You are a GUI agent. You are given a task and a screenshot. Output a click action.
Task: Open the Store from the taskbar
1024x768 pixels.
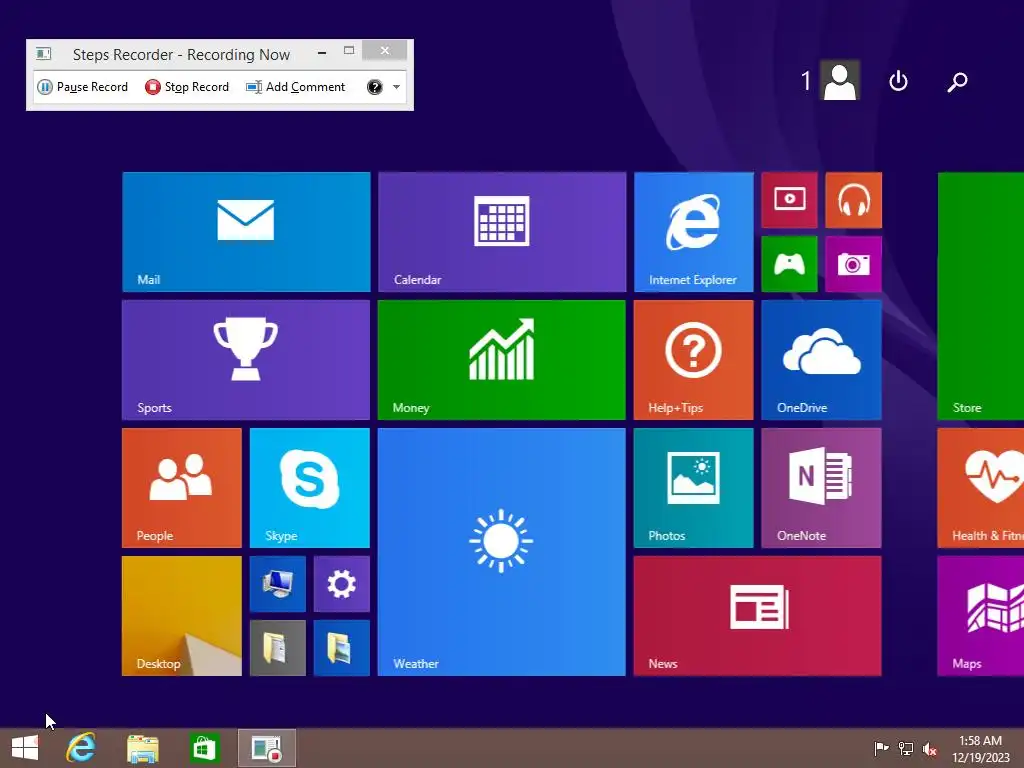tap(204, 748)
